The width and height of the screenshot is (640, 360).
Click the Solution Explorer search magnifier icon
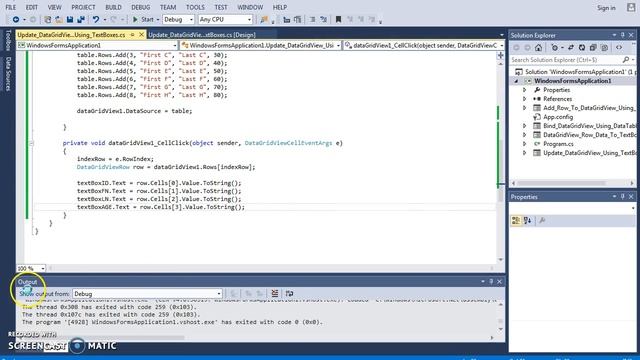pyautogui.click(x=626, y=60)
